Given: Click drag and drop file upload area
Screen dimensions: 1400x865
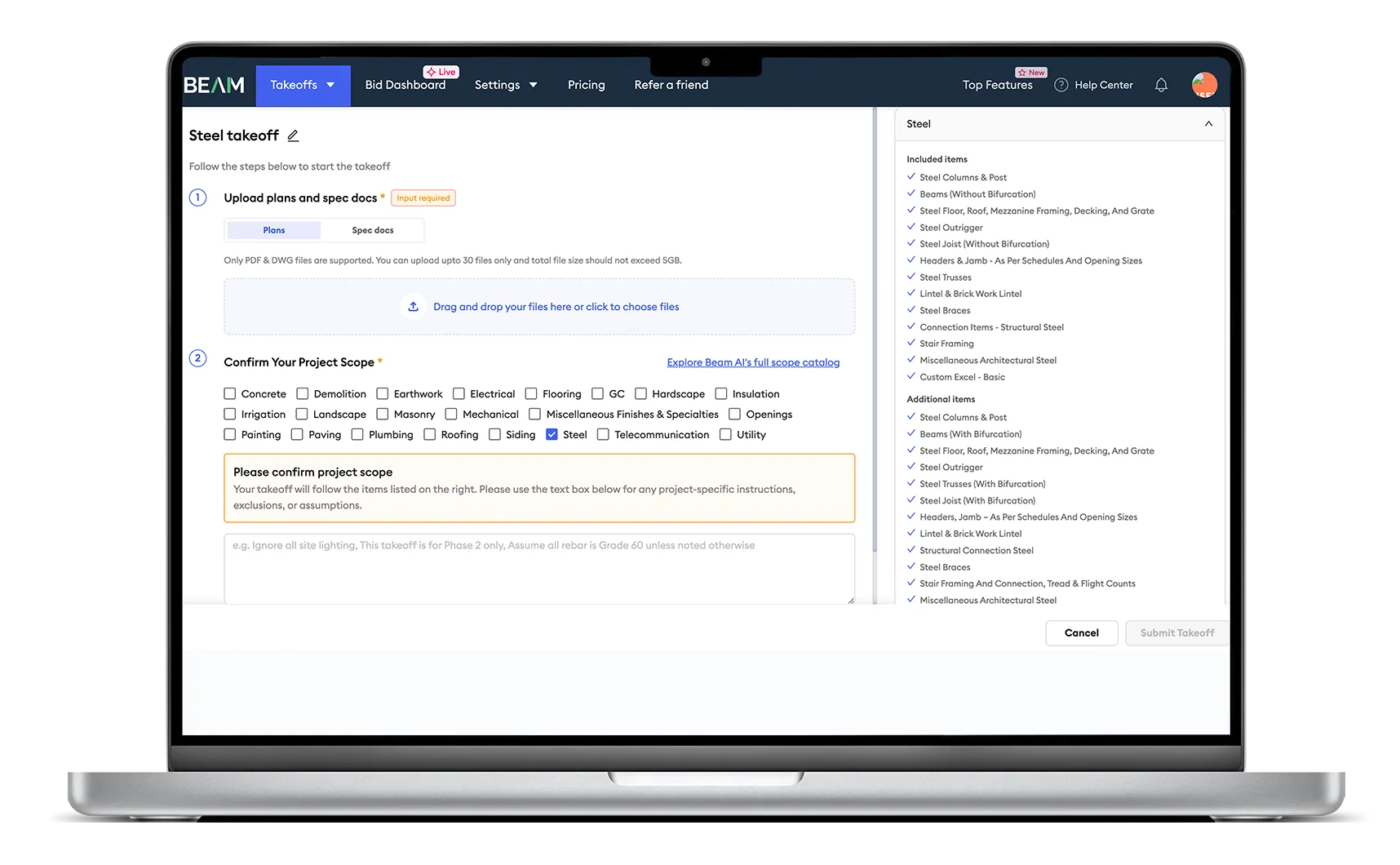Looking at the screenshot, I should pos(539,307).
